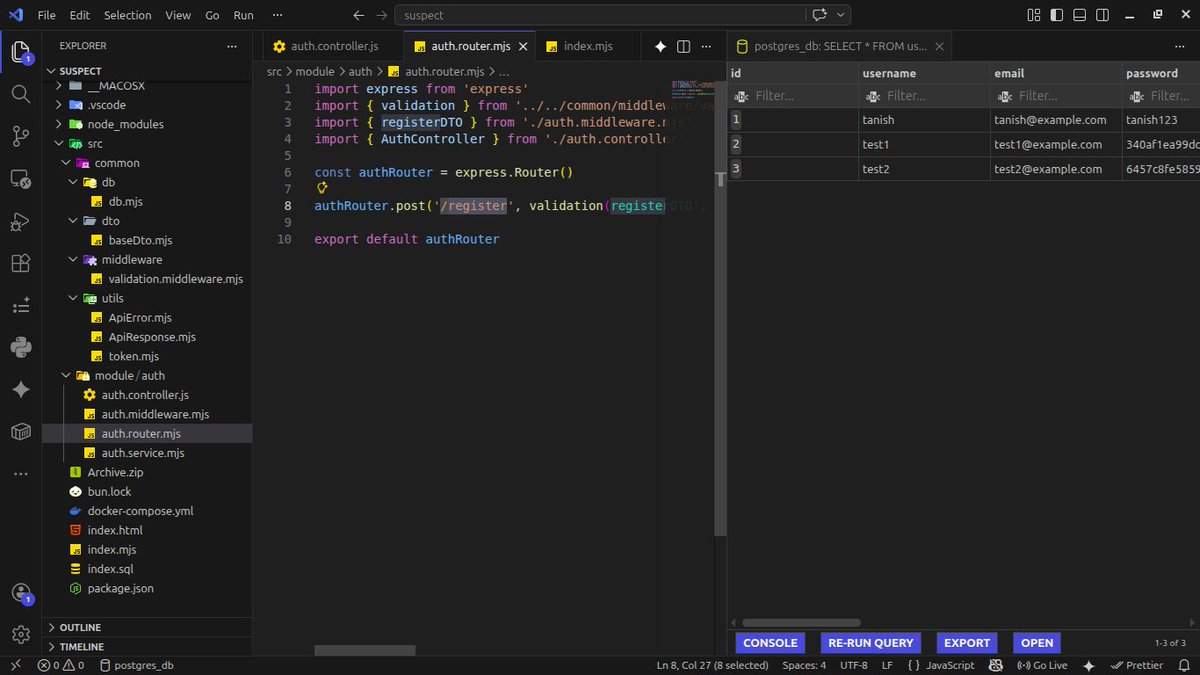1200x675 pixels.
Task: Open errors and warnings count in the status bar
Action: 61,665
